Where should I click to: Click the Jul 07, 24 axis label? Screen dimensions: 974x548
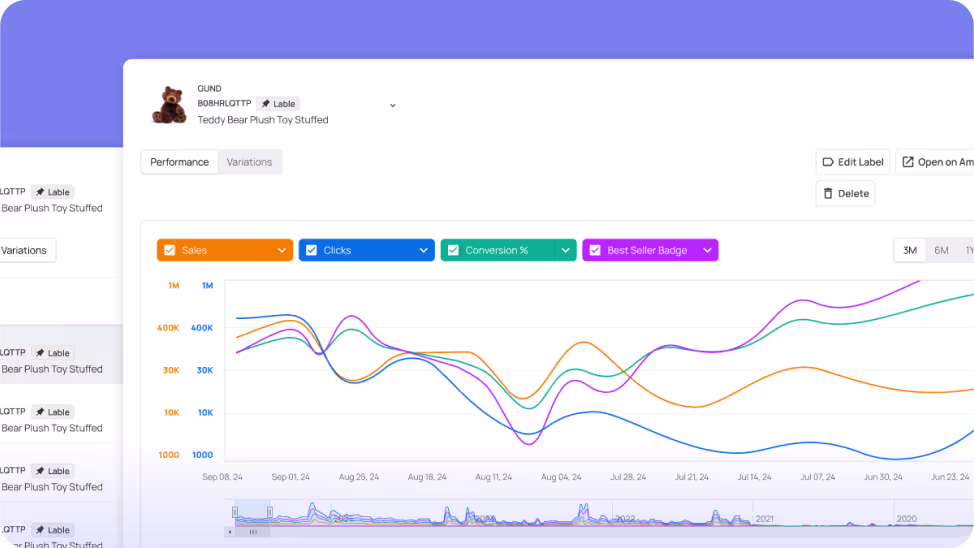817,477
